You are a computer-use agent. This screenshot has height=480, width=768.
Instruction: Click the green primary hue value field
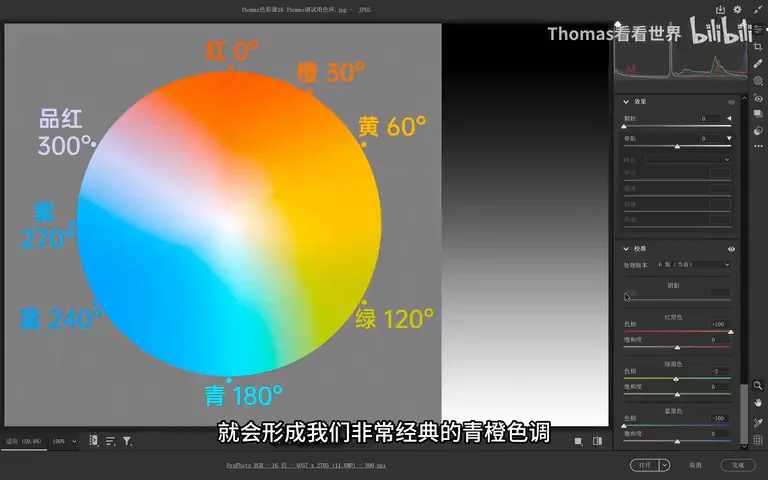pyautogui.click(x=719, y=371)
